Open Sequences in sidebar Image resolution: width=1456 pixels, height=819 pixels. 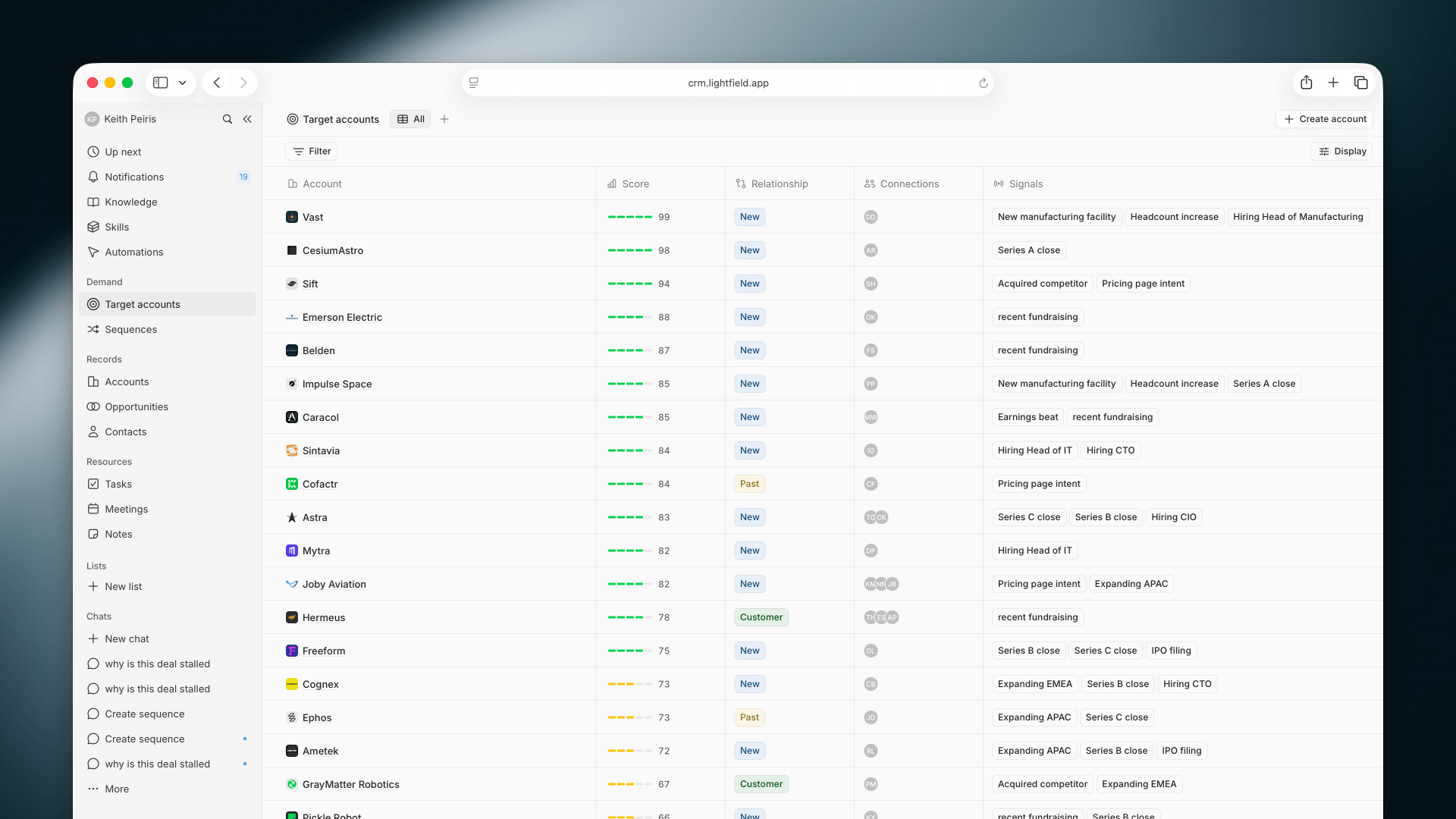(168, 329)
